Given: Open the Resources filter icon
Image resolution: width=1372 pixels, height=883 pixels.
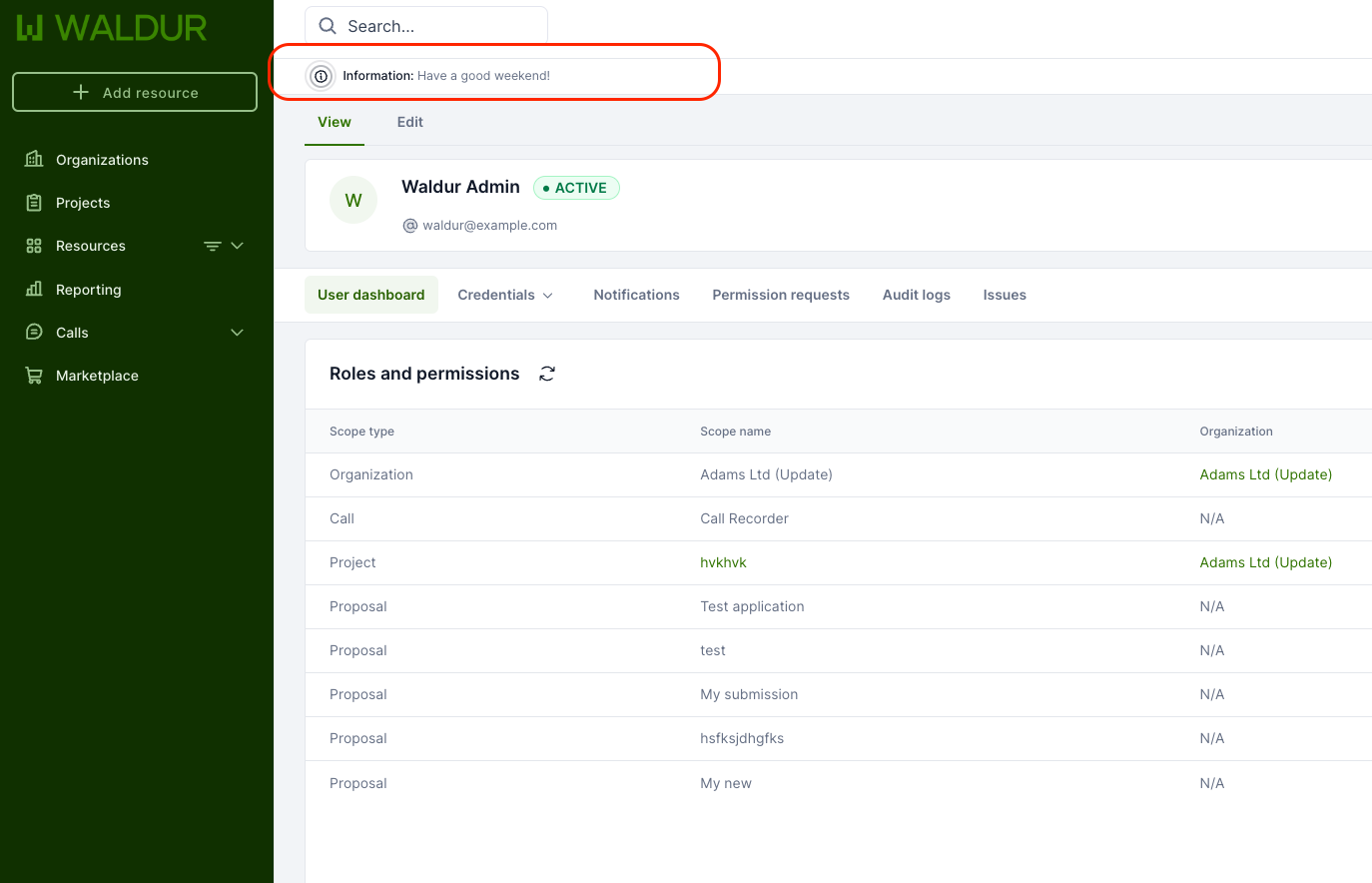Looking at the screenshot, I should 212,246.
